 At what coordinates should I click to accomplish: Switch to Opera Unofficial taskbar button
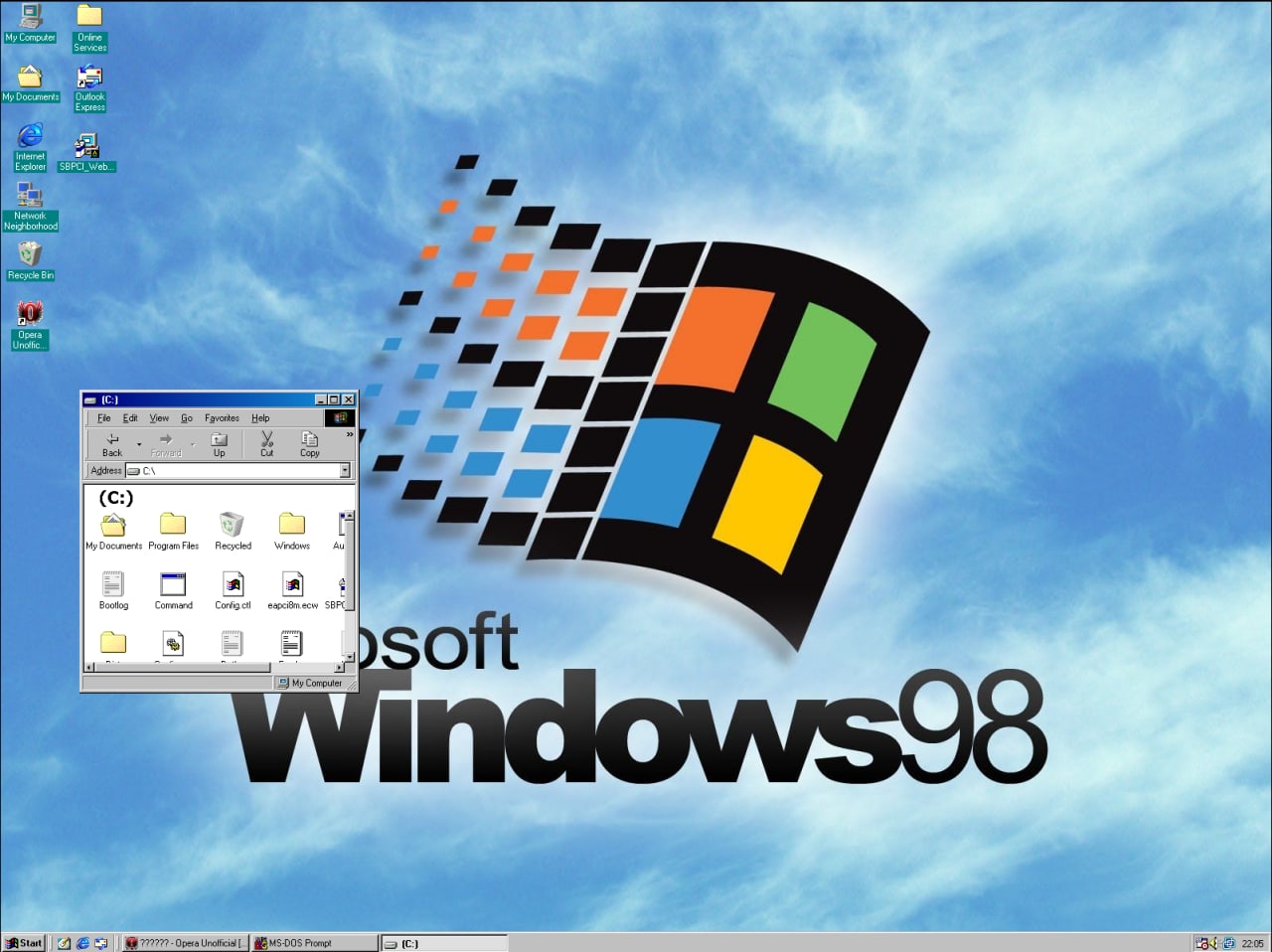[185, 943]
